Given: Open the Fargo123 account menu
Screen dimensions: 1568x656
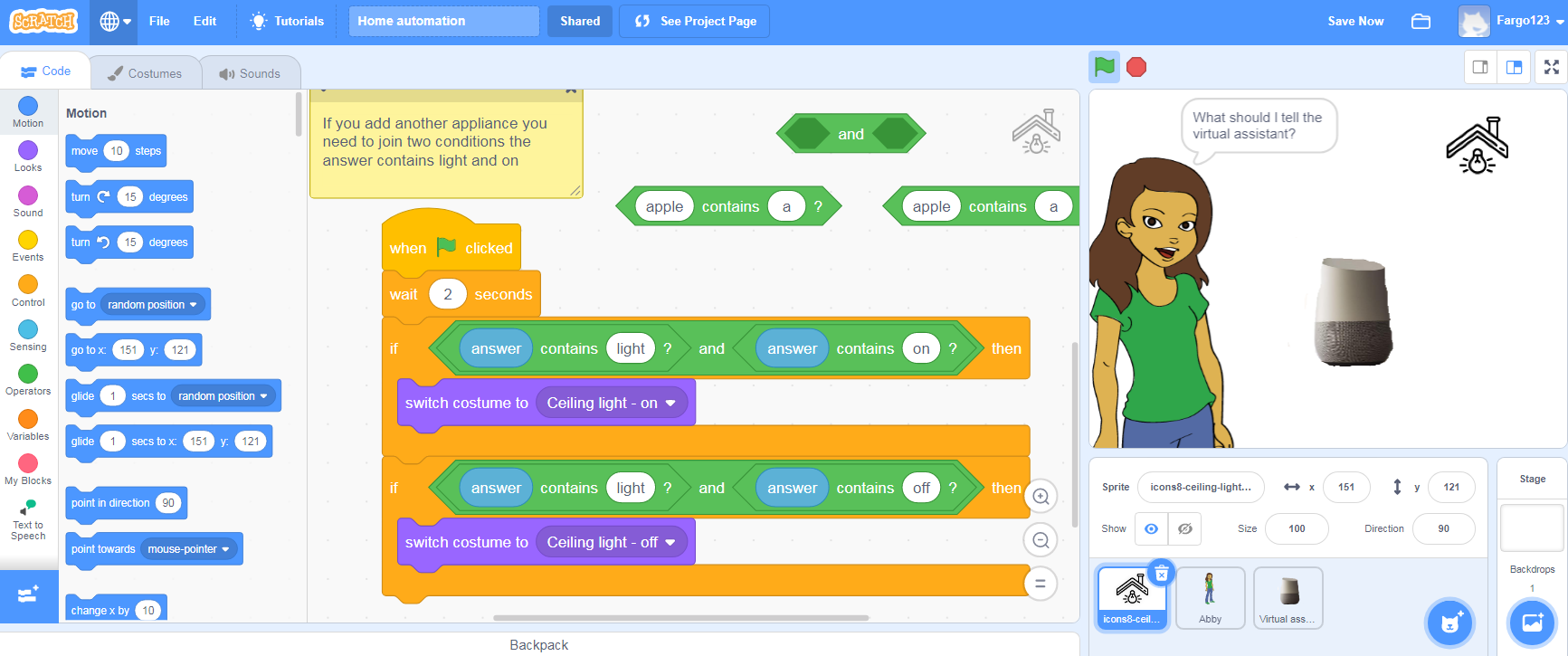Looking at the screenshot, I should tap(1512, 21).
